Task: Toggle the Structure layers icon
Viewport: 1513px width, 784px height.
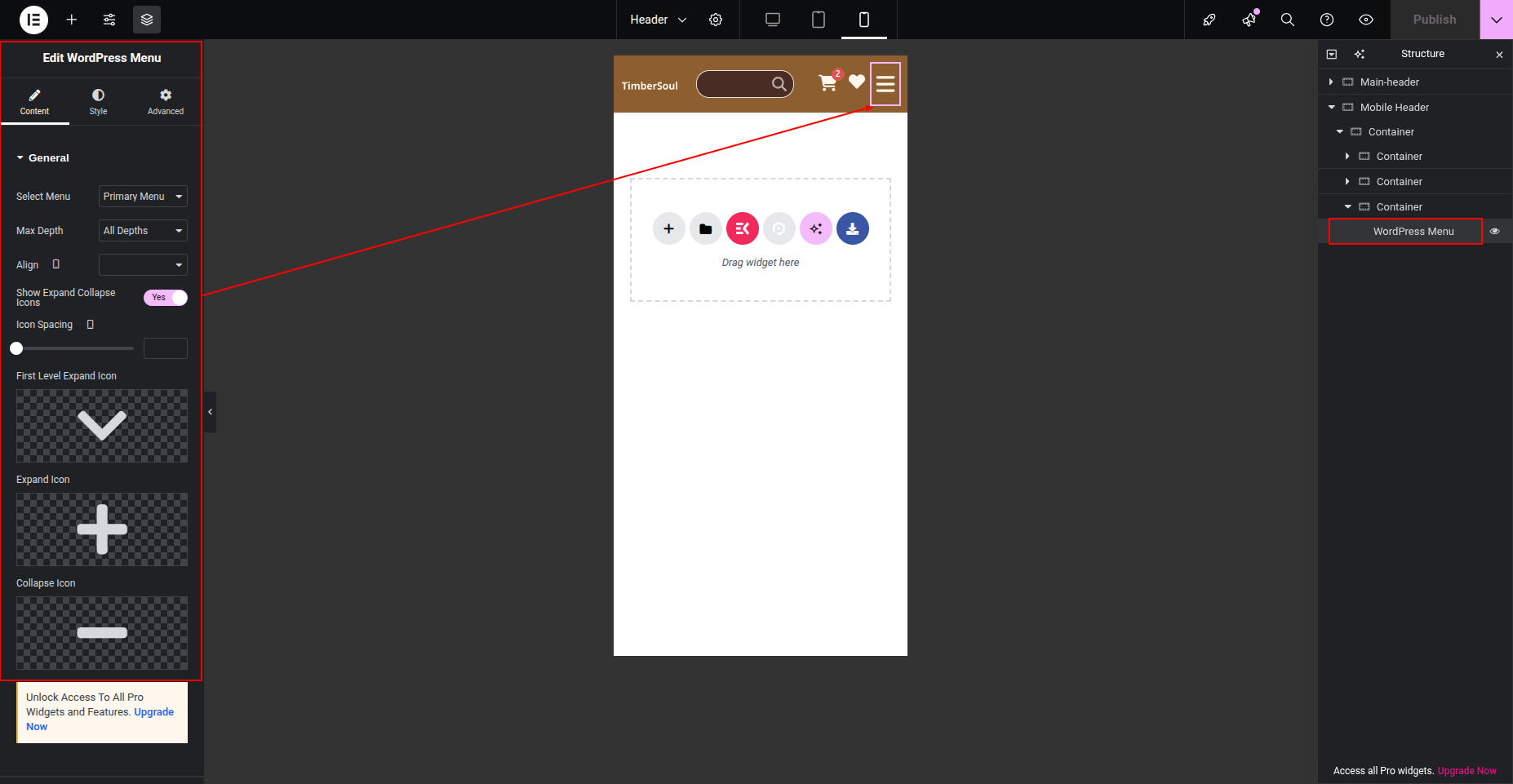Action: [147, 20]
